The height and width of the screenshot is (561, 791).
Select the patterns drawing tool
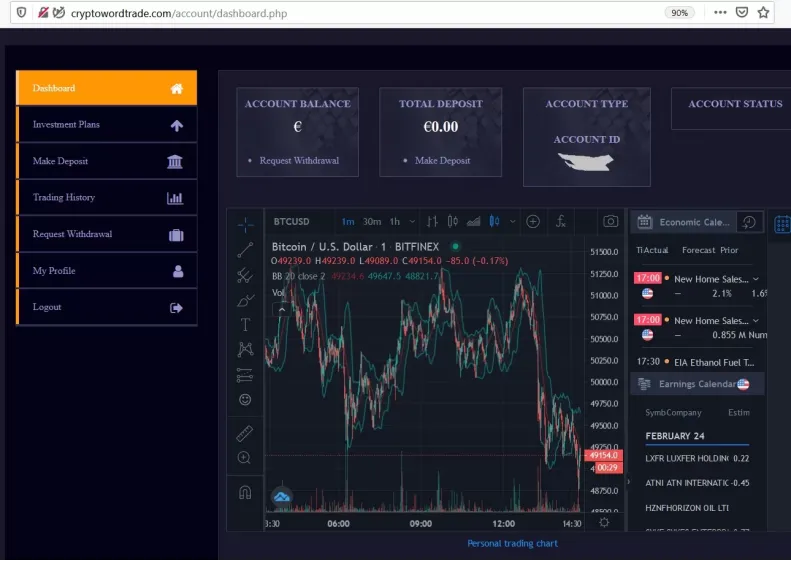coord(245,349)
